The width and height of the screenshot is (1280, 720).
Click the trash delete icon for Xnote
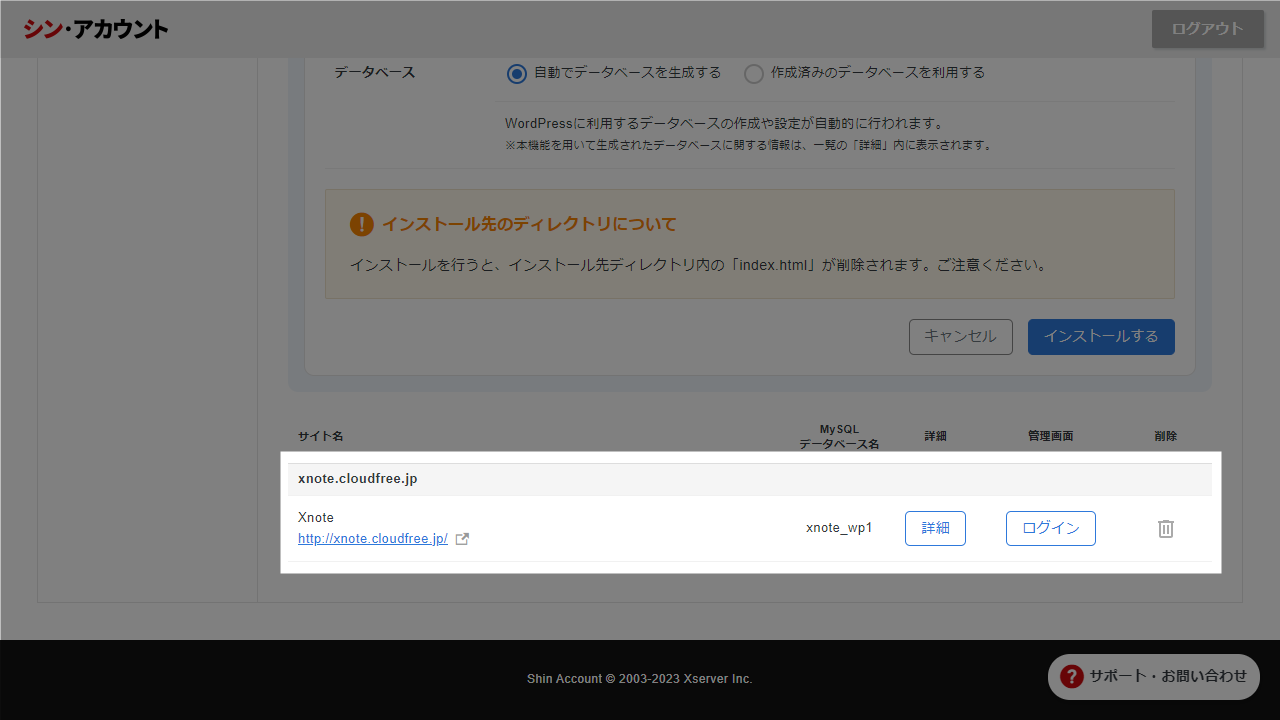coord(1165,529)
